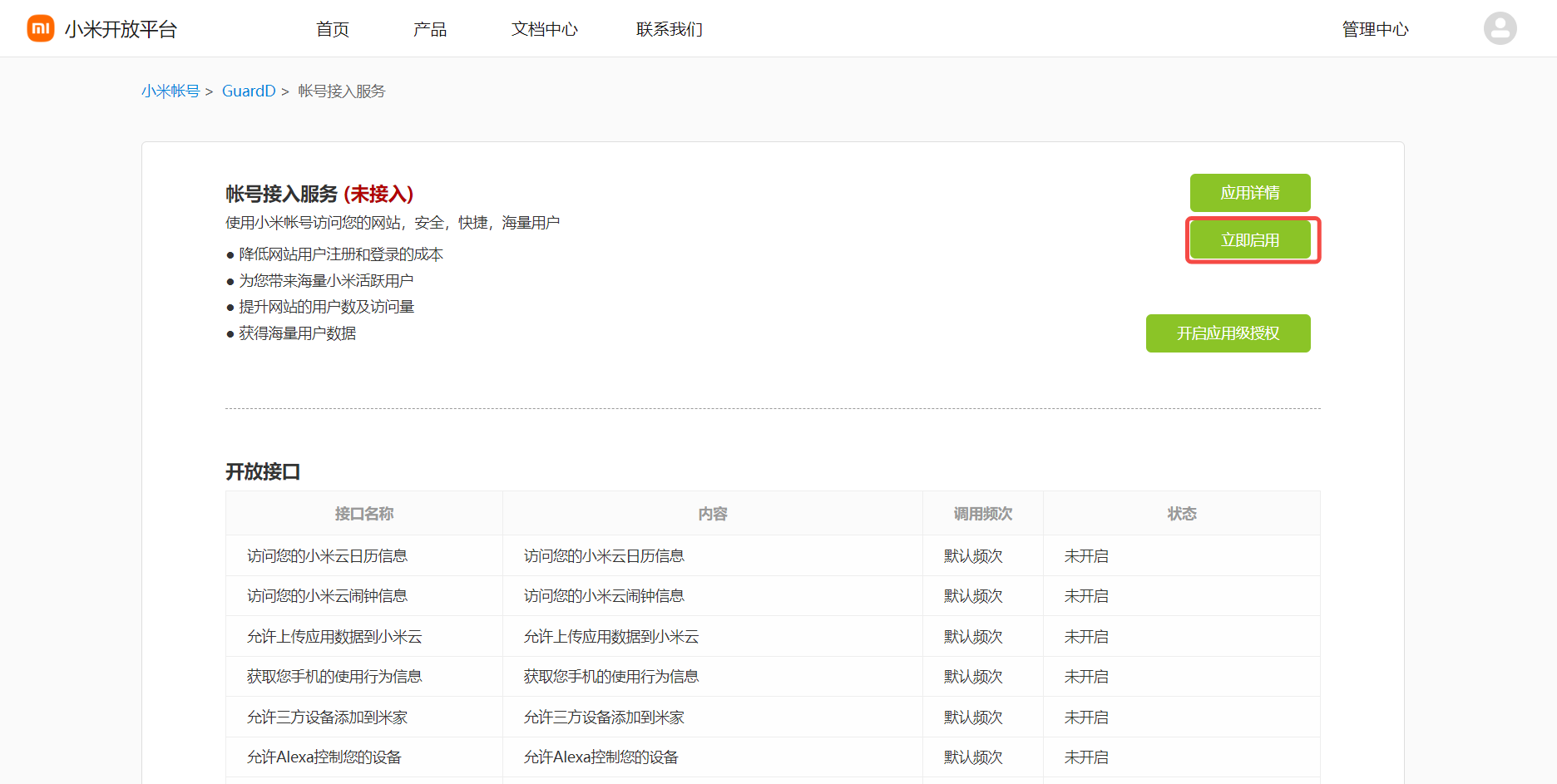Select the 访问您的小米云日历信息 interface name cell
1557x784 pixels.
point(327,556)
